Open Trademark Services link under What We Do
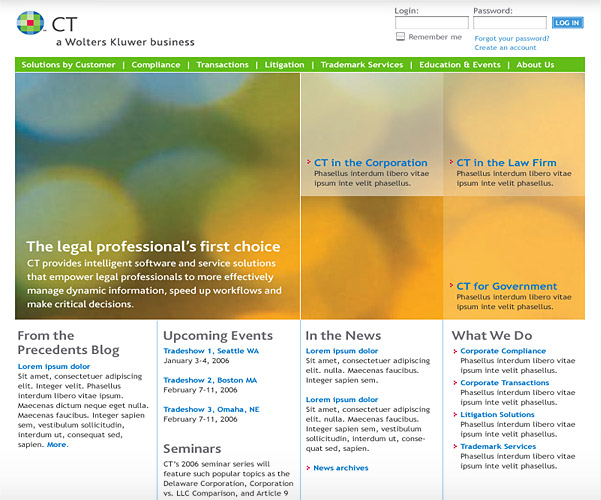This screenshot has width=601, height=500. point(498,446)
